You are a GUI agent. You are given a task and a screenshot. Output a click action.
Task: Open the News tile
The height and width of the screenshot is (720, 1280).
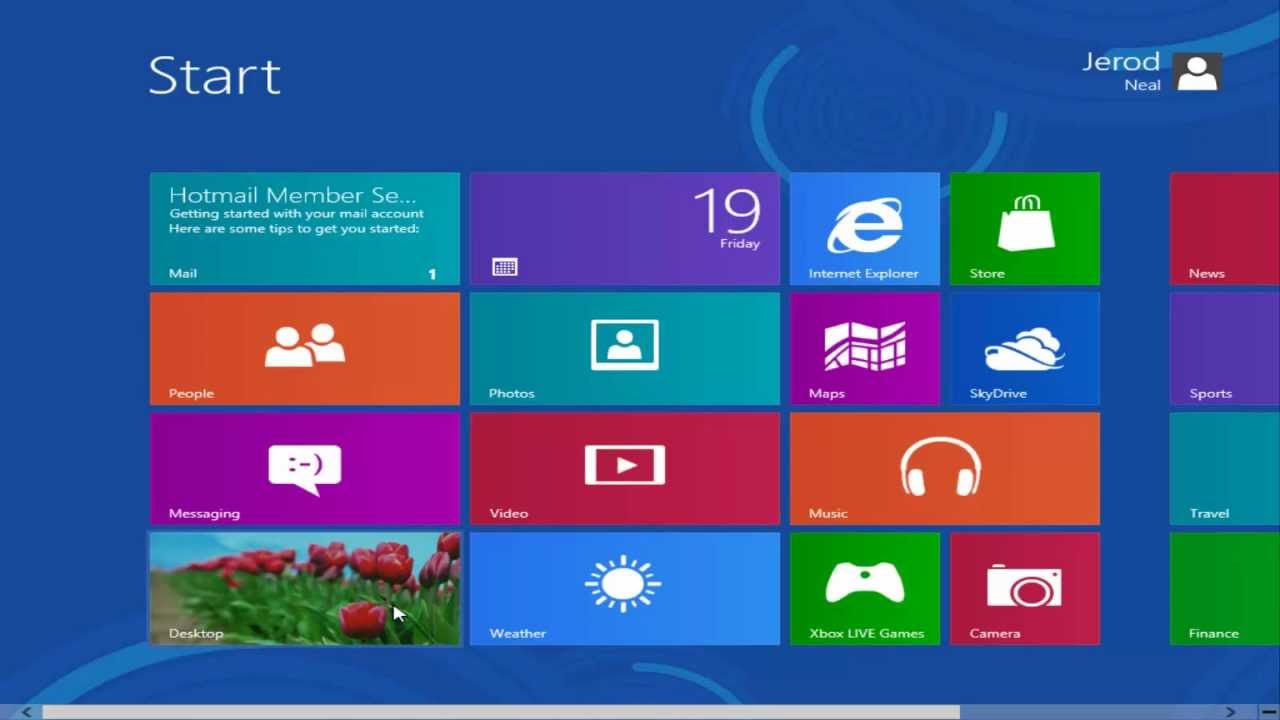pos(1225,229)
